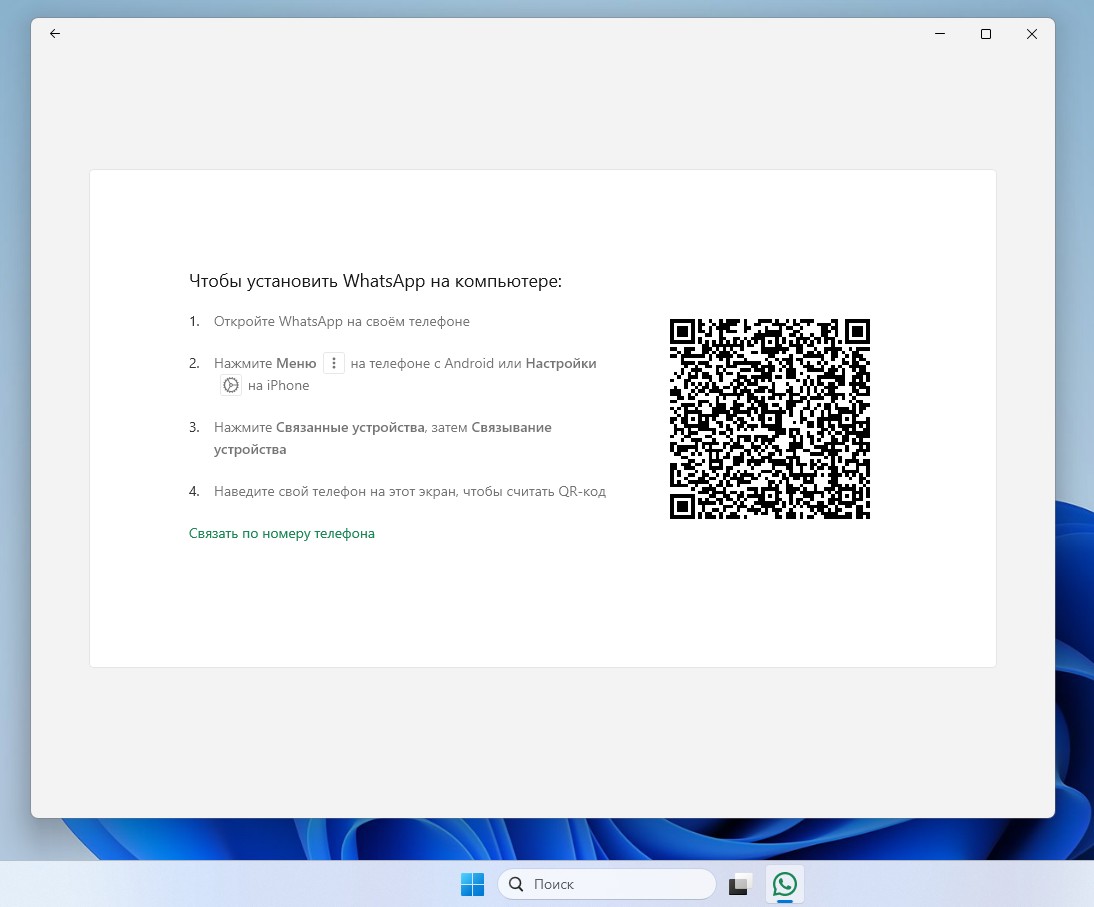This screenshot has width=1094, height=907.
Task: Click text 'Откройте WhatsApp на своём телефоне'
Action: click(342, 322)
